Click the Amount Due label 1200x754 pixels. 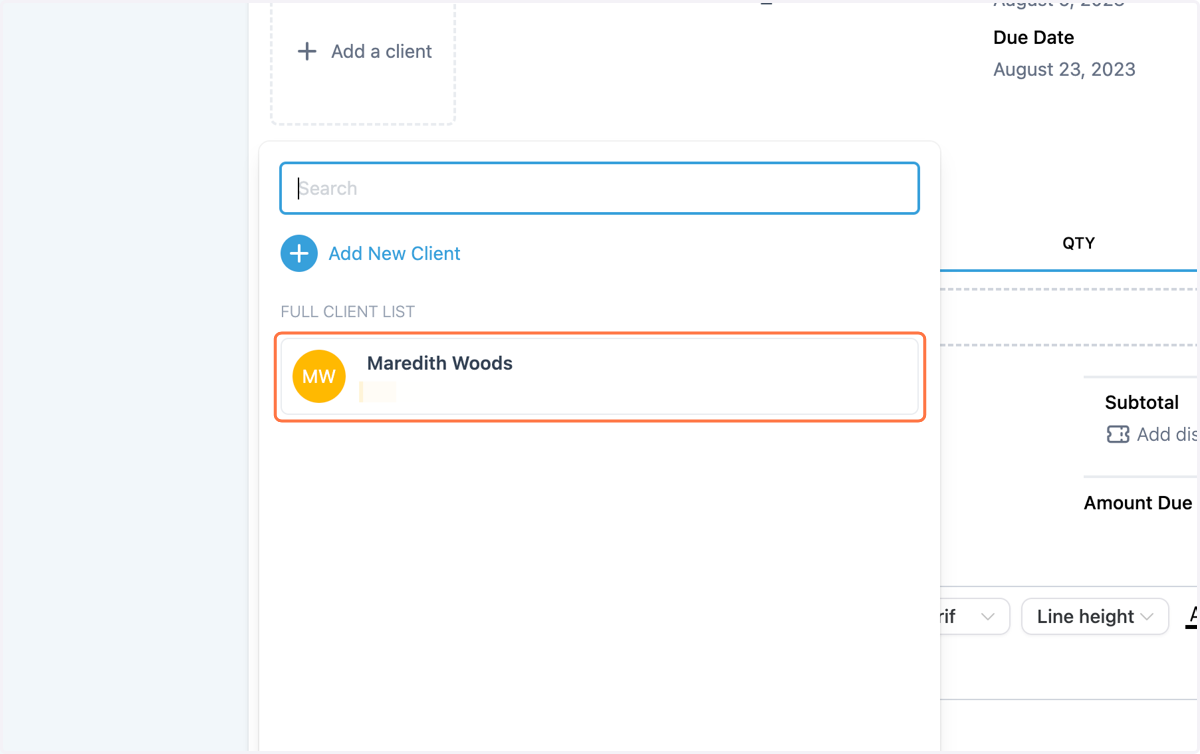pos(1138,503)
